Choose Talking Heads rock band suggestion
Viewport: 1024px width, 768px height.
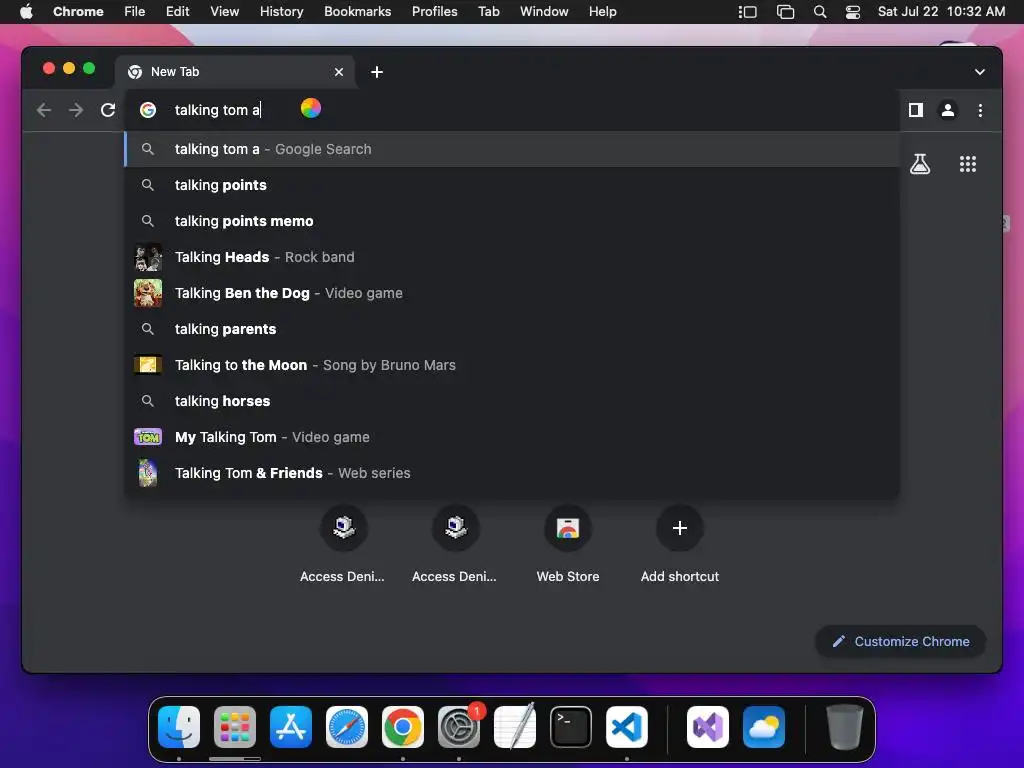click(x=512, y=257)
